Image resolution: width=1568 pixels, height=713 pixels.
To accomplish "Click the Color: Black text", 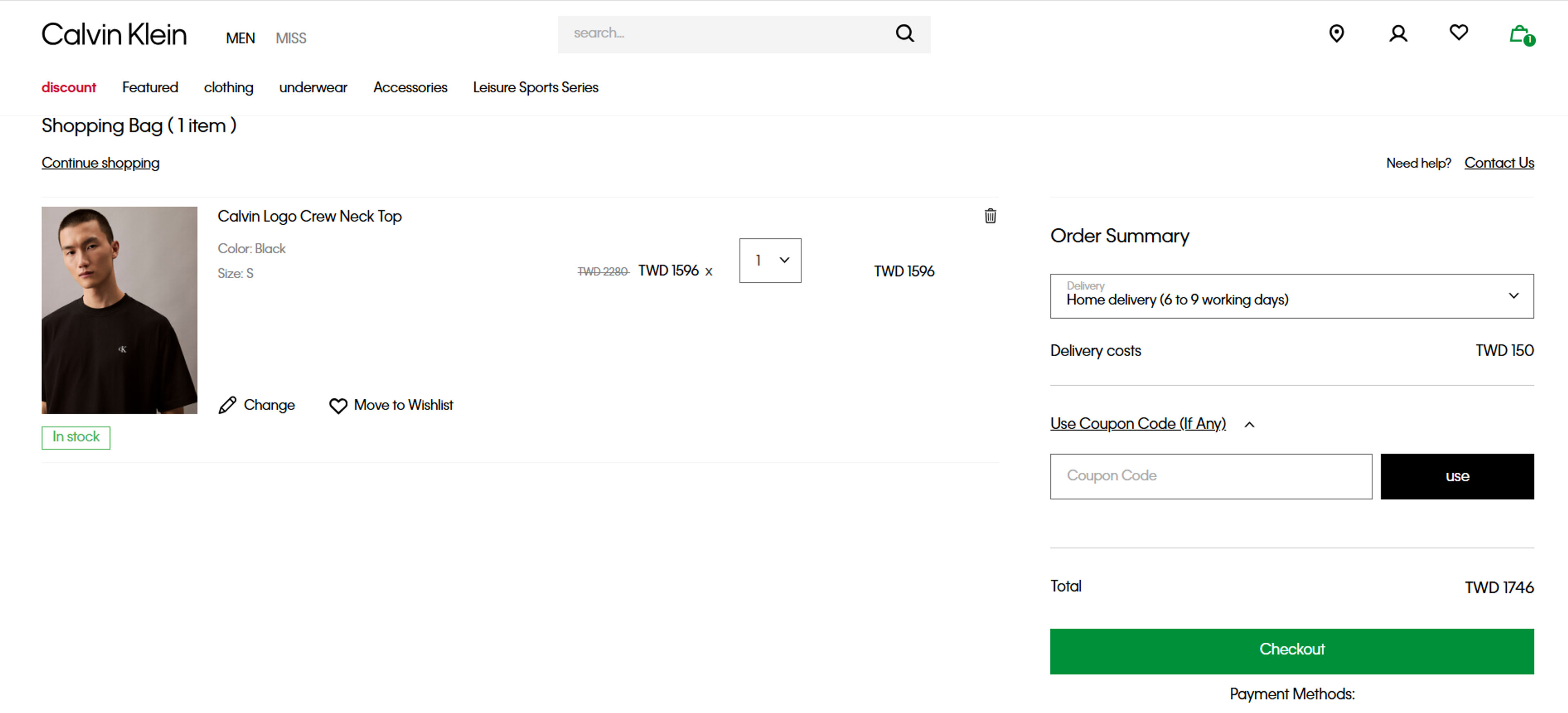I will [x=252, y=249].
